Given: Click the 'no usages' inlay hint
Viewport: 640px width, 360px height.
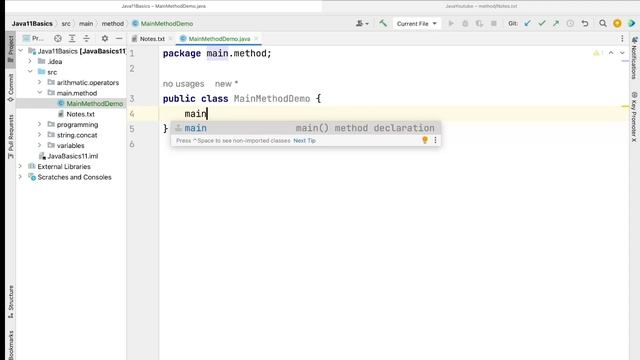Looking at the screenshot, I should pos(183,84).
